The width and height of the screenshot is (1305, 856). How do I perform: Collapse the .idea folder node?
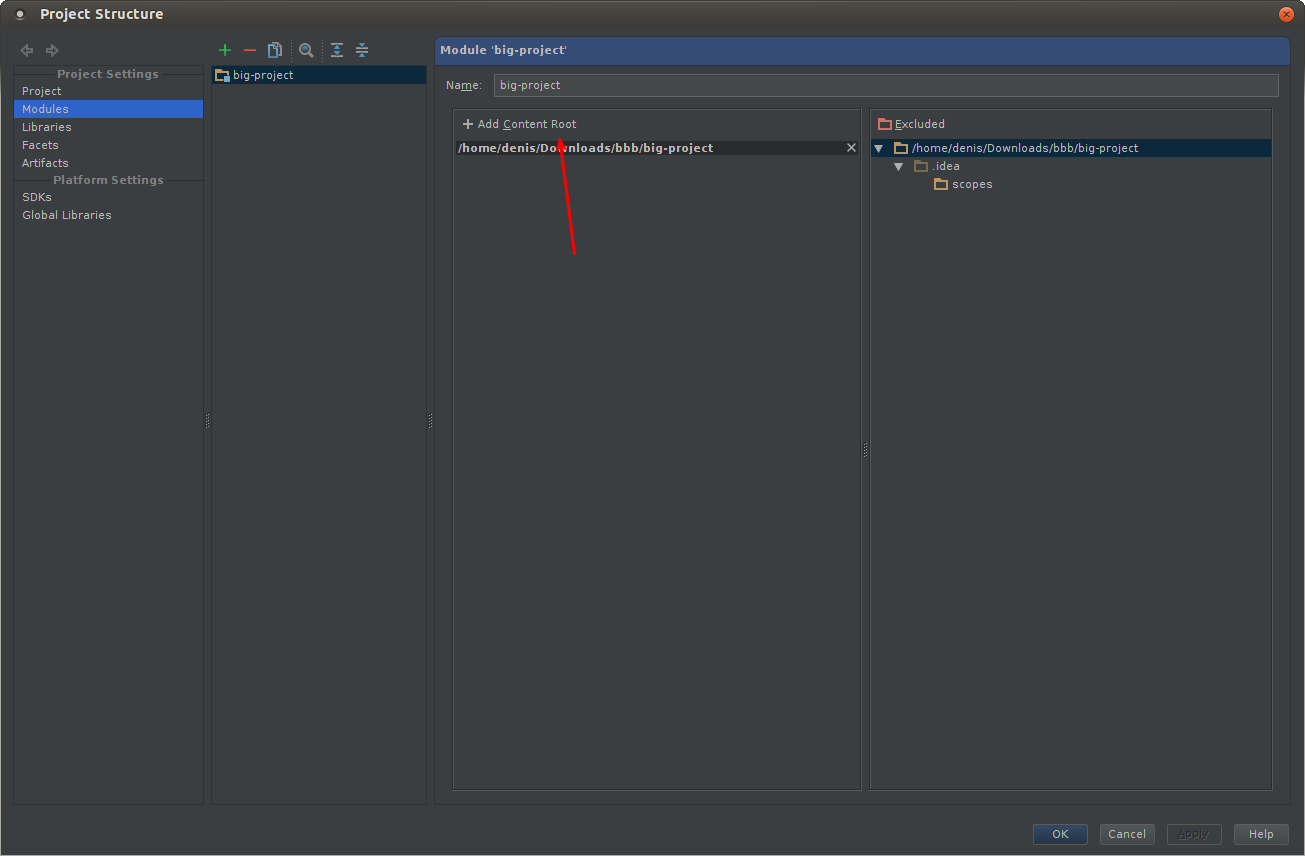[899, 166]
